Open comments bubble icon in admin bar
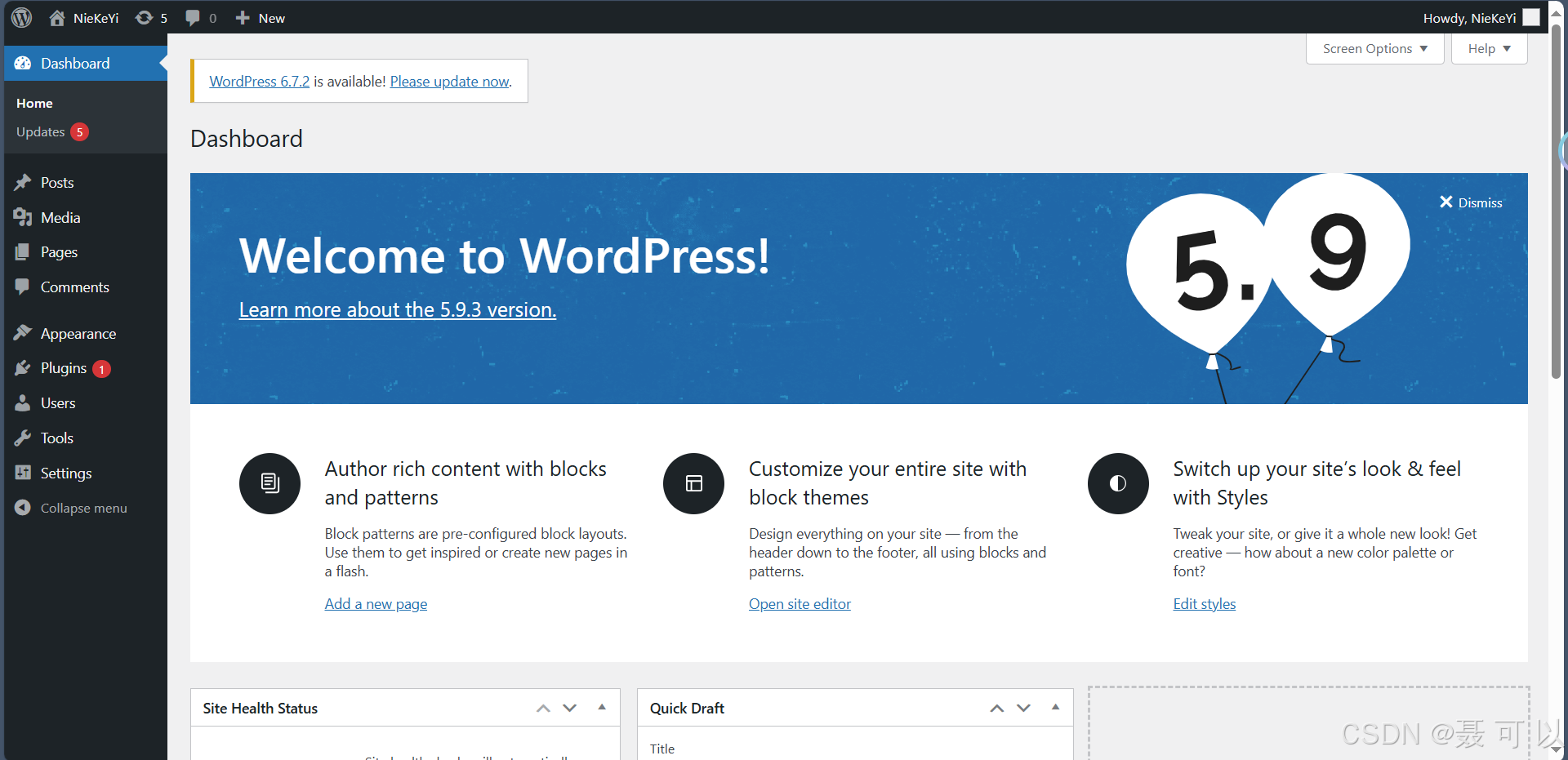Viewport: 1568px width, 760px height. pyautogui.click(x=193, y=18)
